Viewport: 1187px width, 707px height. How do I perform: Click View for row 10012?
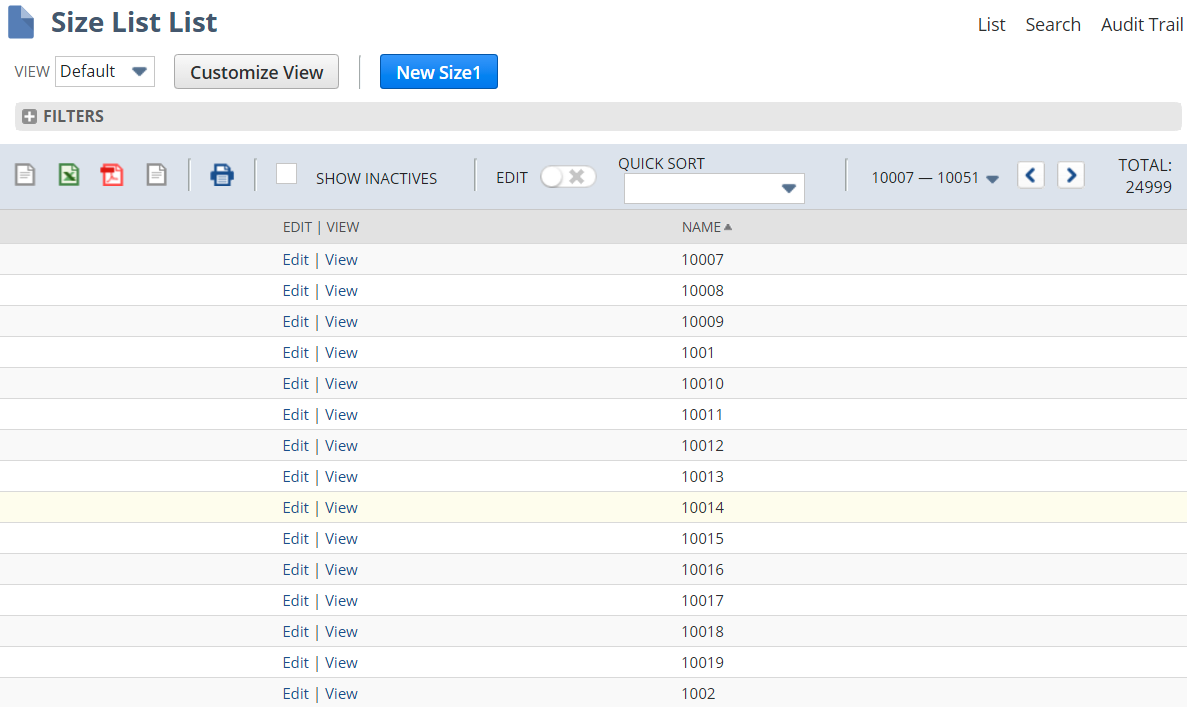coord(341,446)
